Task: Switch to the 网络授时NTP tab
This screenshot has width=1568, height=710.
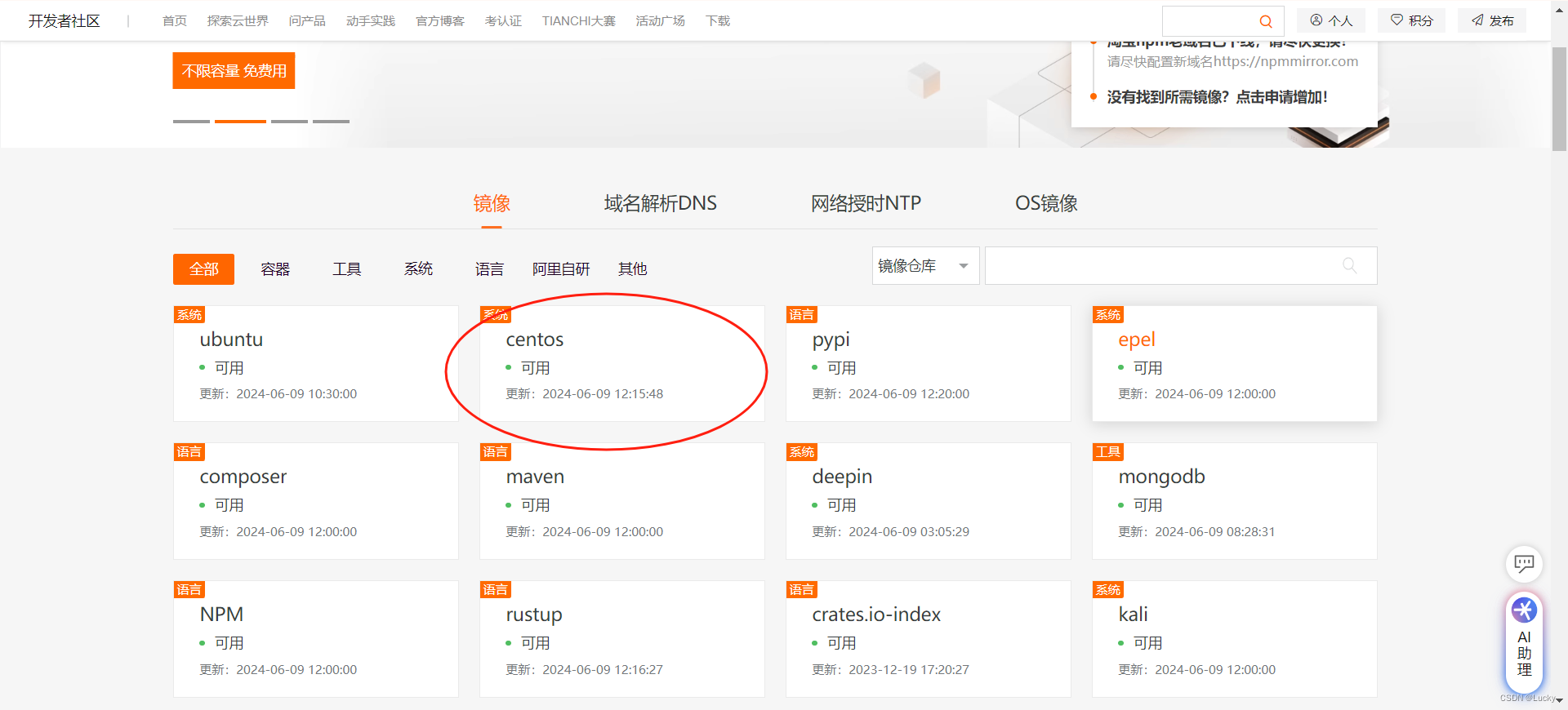Action: point(866,203)
